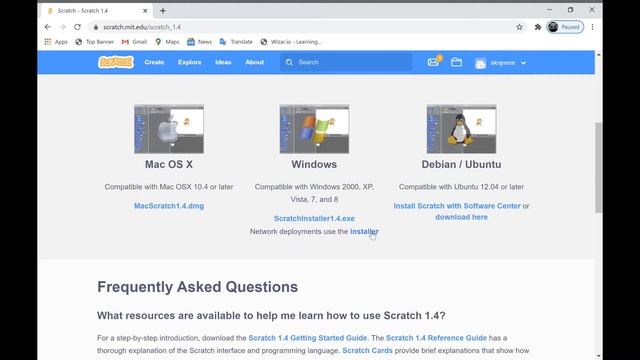Open the extensions puzzle icon
Image resolution: width=640 pixels, height=360 pixels.
click(538, 27)
